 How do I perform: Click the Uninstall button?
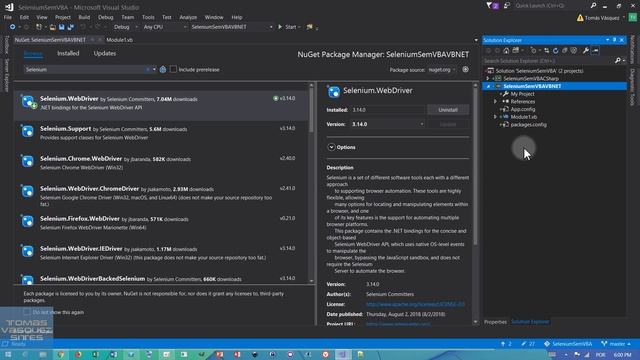(x=448, y=110)
